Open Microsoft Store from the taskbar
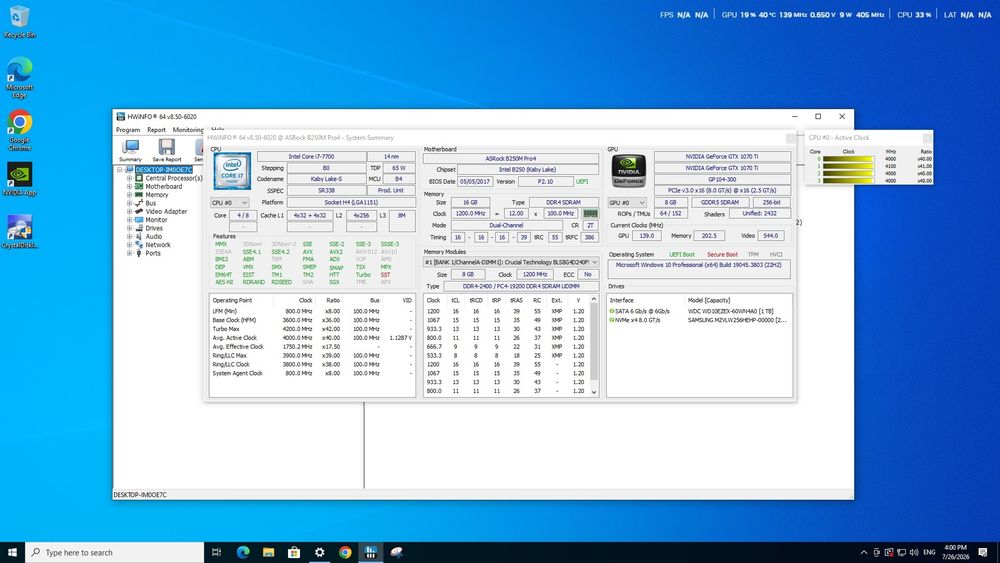Viewport: 1000px width, 563px height. point(294,552)
